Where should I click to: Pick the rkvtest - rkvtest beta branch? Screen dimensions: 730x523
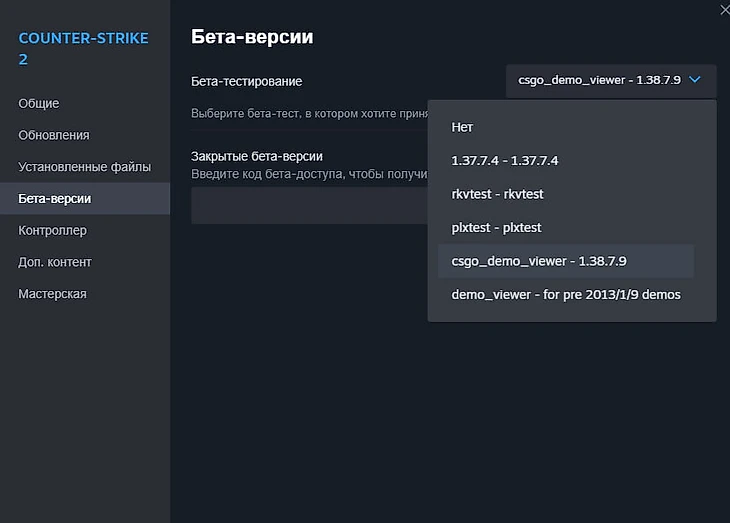pos(497,194)
